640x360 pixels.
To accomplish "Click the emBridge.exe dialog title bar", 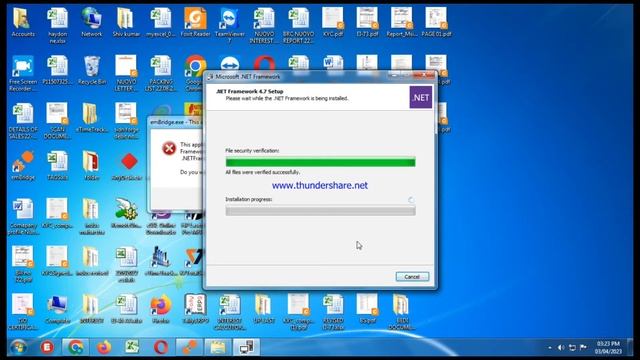I will (x=176, y=122).
